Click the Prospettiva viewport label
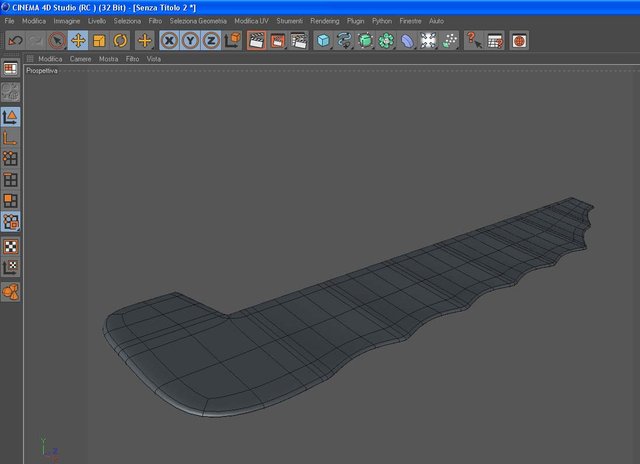640x464 pixels. 42,71
